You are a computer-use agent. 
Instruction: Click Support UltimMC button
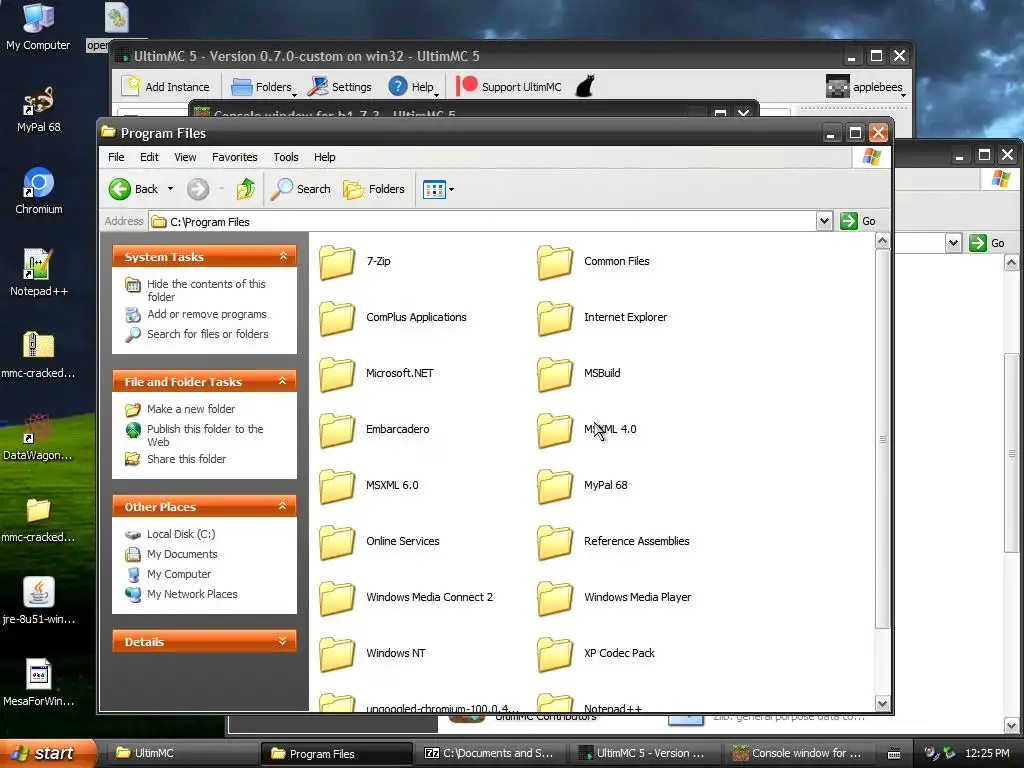point(509,87)
